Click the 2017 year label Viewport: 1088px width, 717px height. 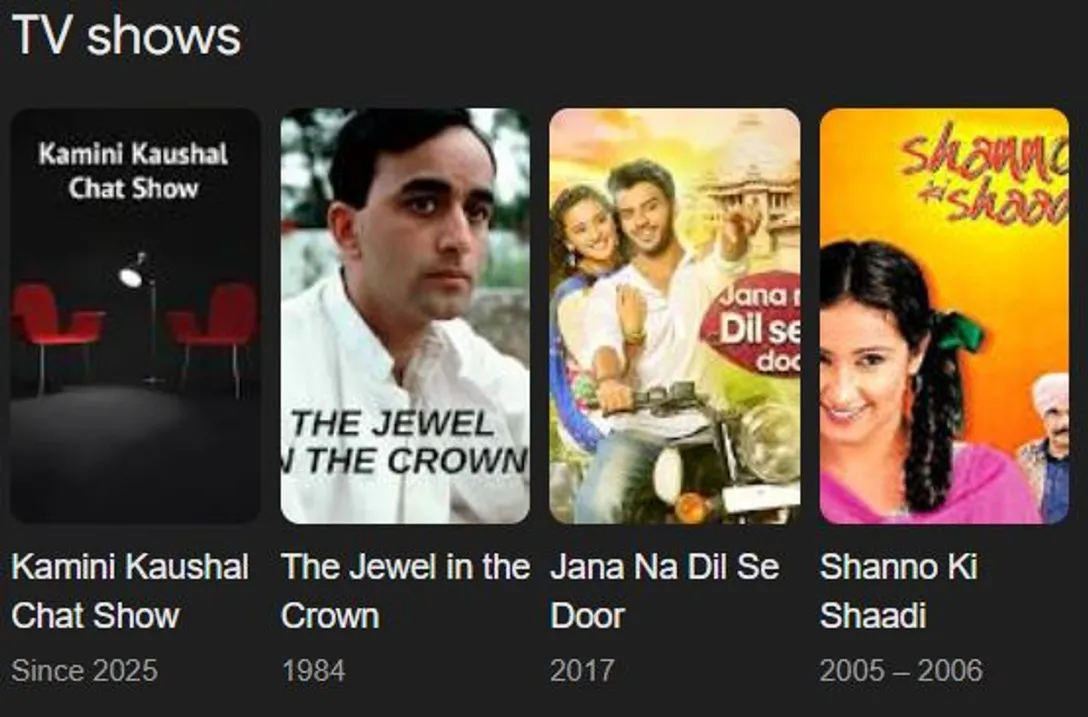581,670
